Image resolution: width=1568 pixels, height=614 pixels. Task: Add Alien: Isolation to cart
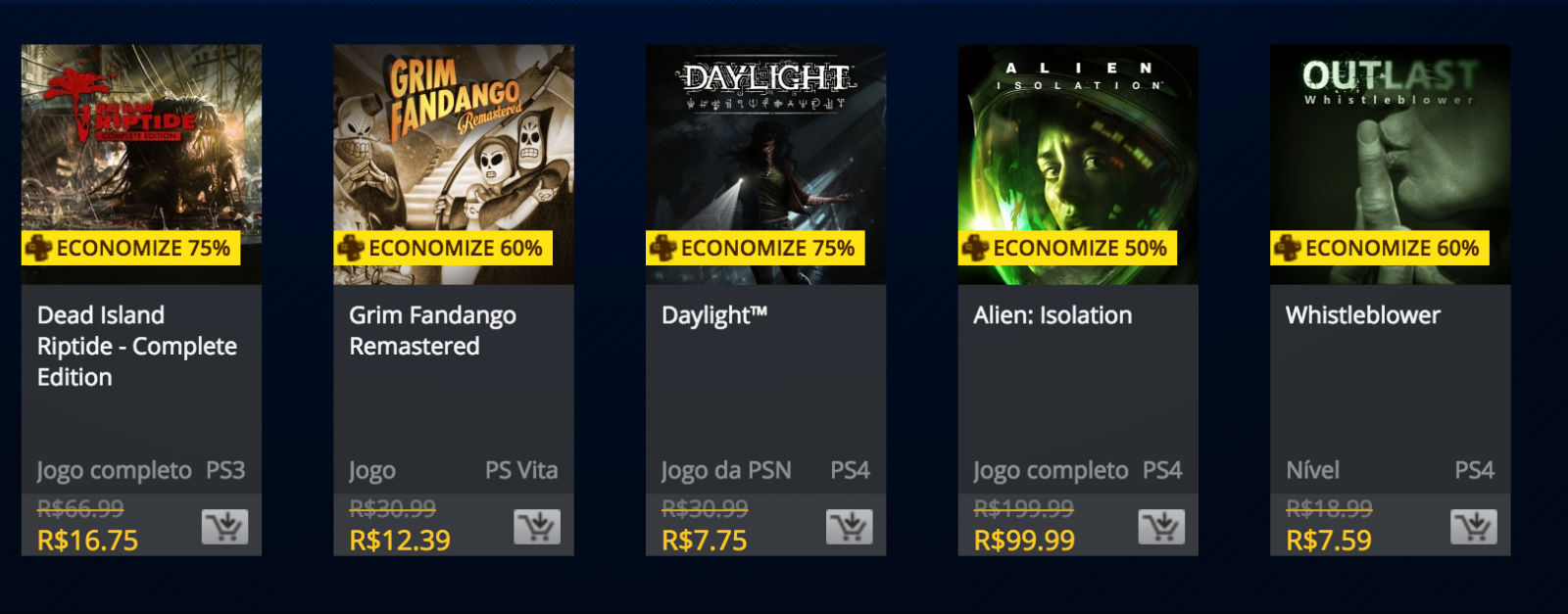[x=1161, y=527]
